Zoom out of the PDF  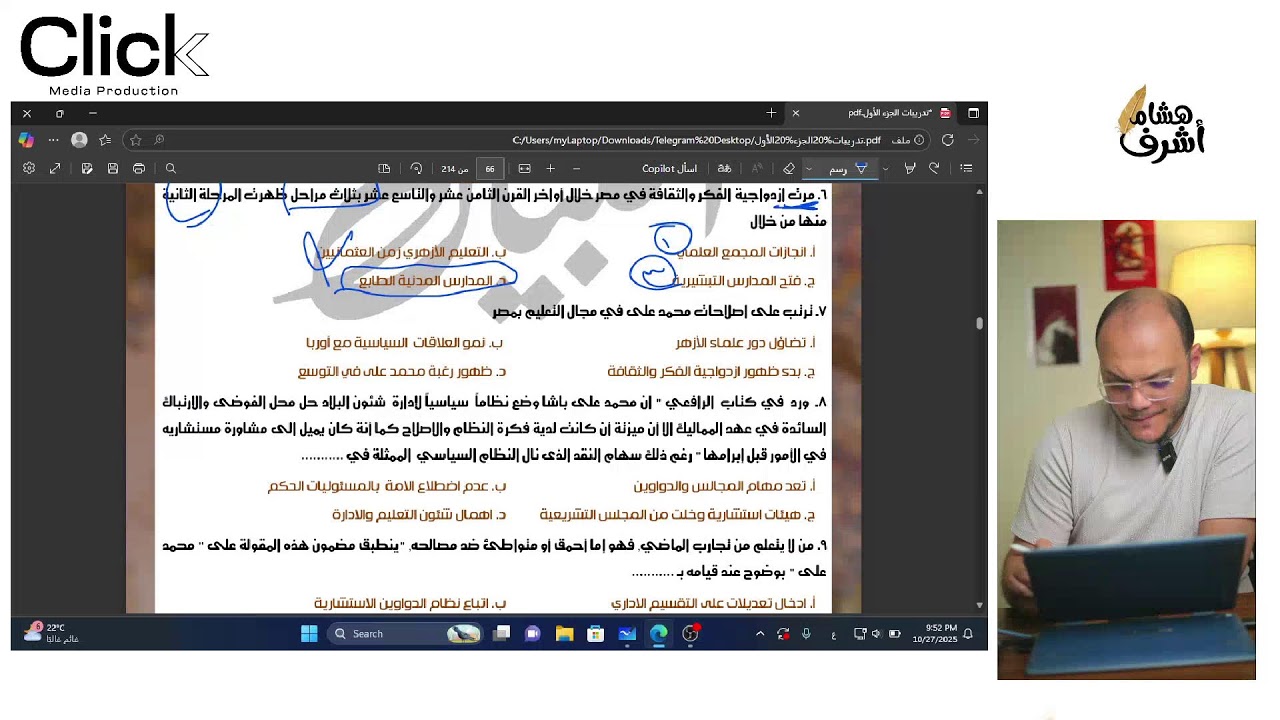pos(576,168)
